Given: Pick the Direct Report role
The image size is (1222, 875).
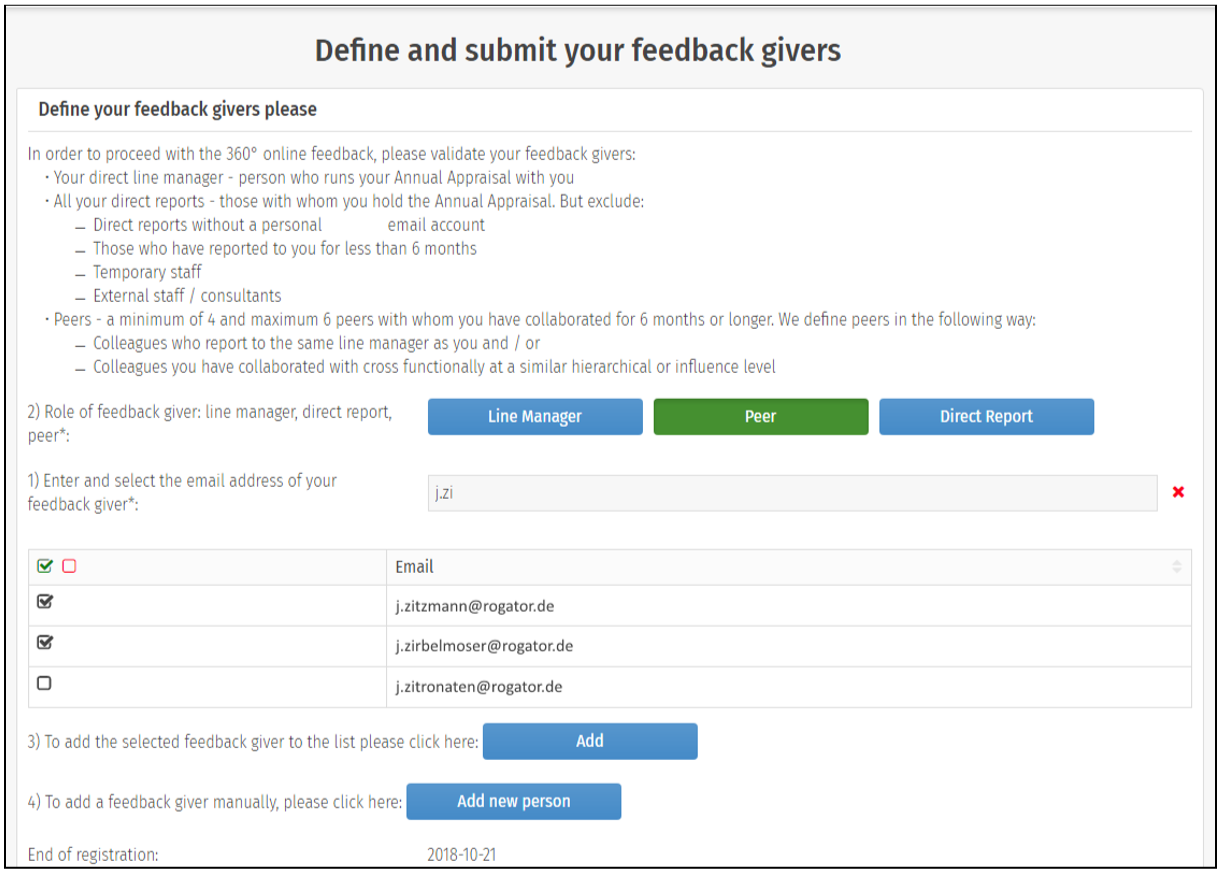Looking at the screenshot, I should coord(986,417).
